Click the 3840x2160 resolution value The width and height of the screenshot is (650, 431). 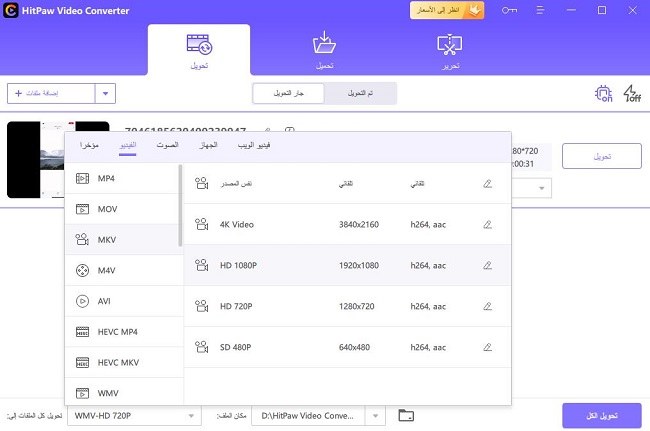click(x=359, y=224)
